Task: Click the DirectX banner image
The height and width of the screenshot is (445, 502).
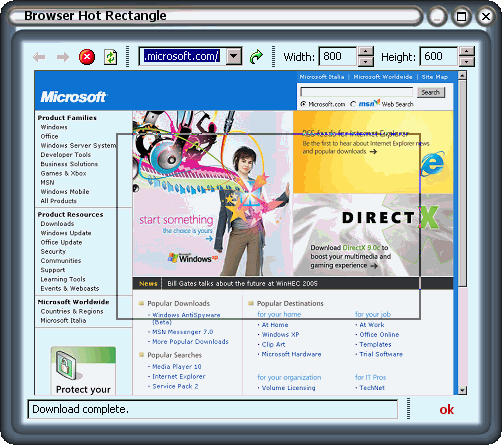Action: point(373,235)
